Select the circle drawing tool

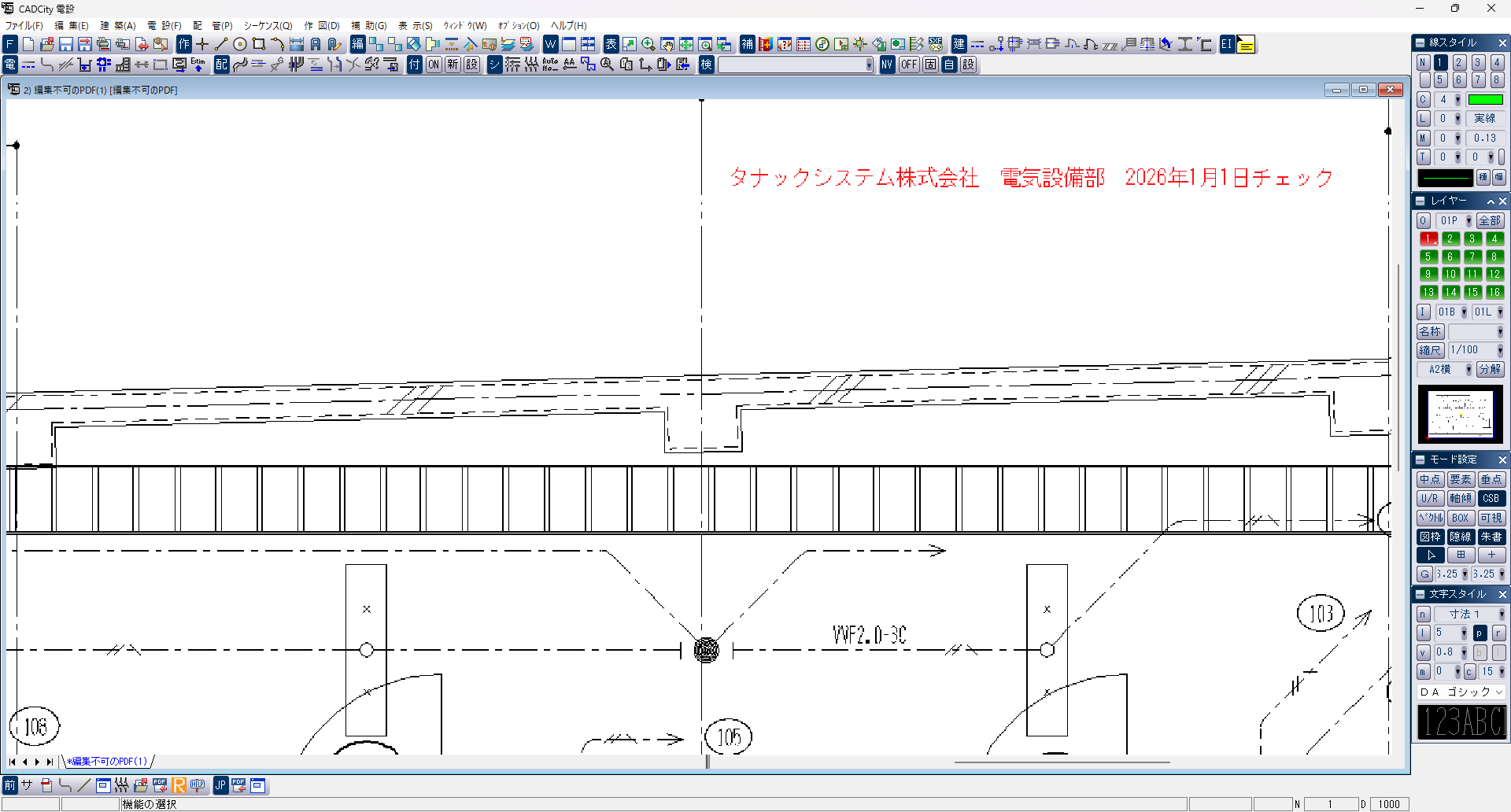pyautogui.click(x=240, y=45)
